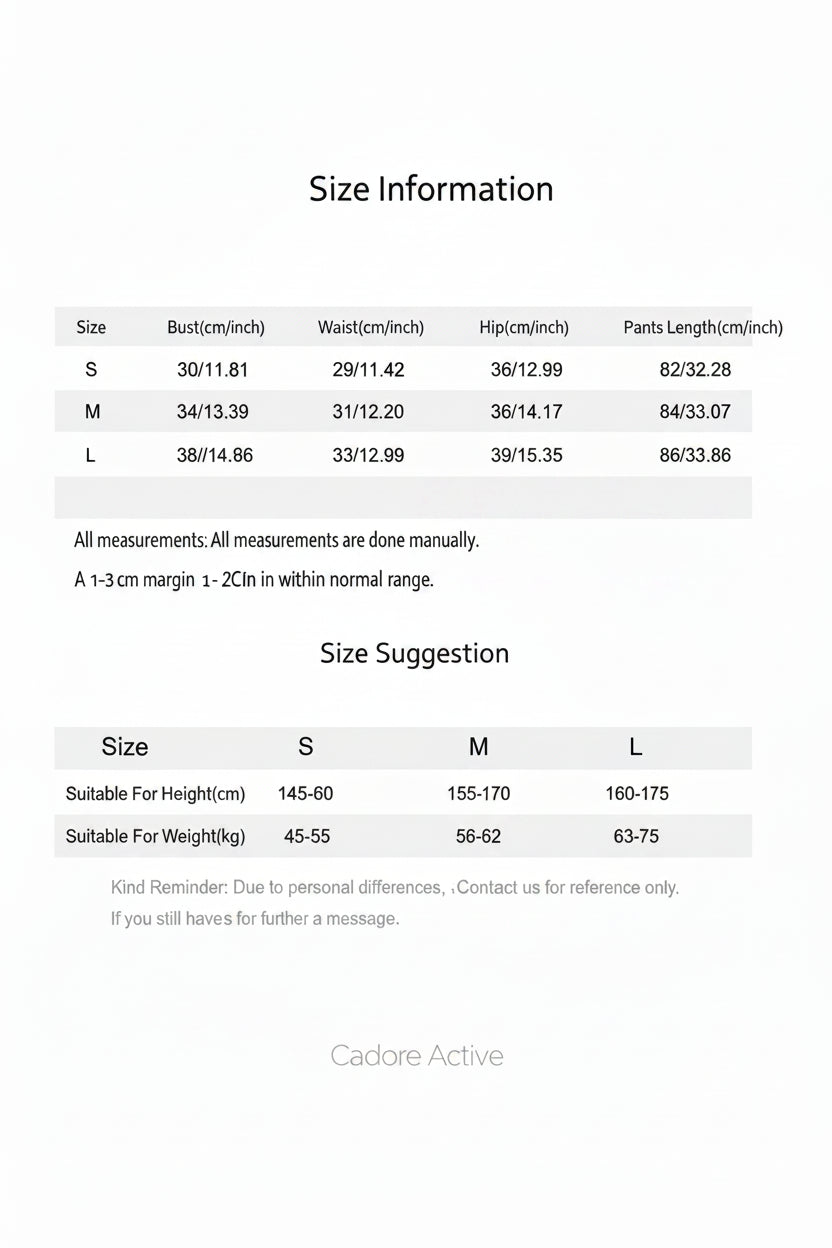Click the Kind Reminder note text
Screen dimensions: 832x1248
395,888
